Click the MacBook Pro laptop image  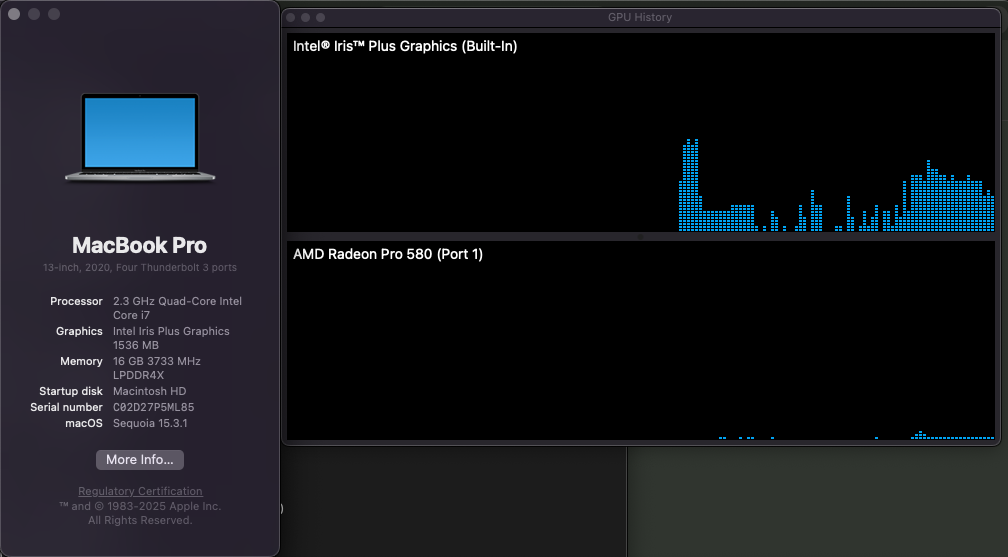tap(140, 138)
